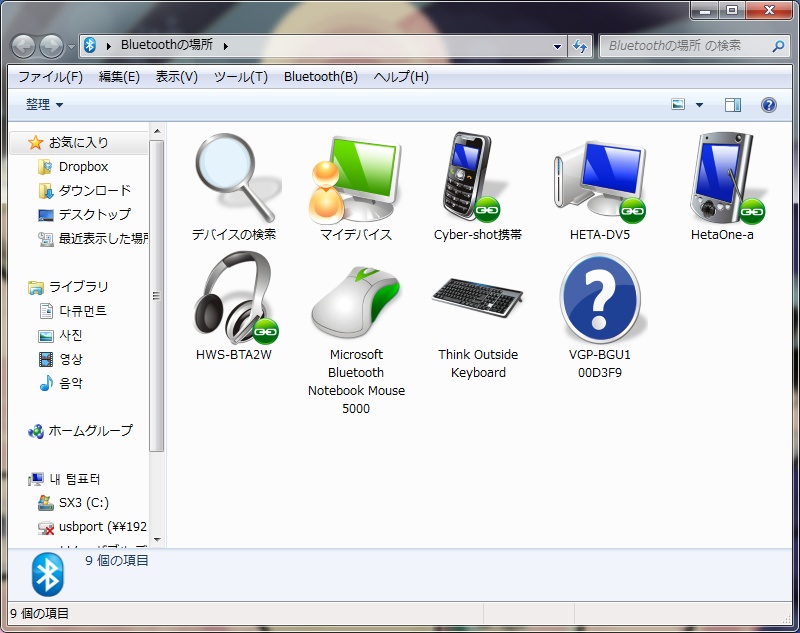Open 最近表示した場所 in favorites
Viewport: 800px width, 633px height.
[x=93, y=239]
